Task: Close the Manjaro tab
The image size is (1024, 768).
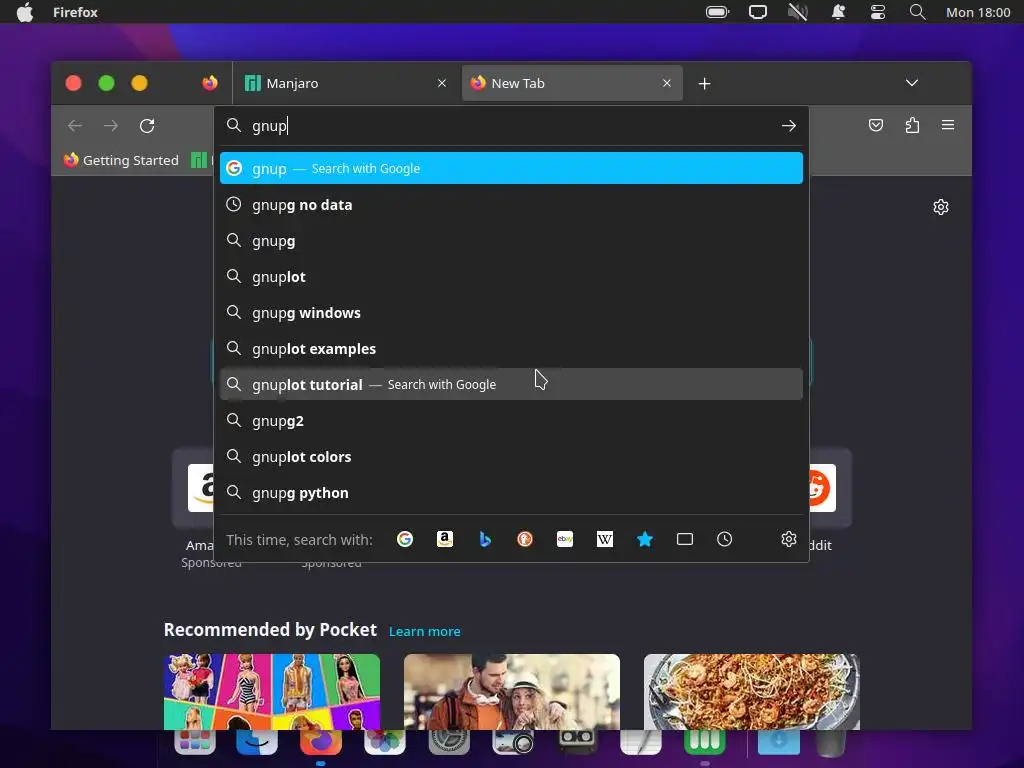Action: click(442, 83)
